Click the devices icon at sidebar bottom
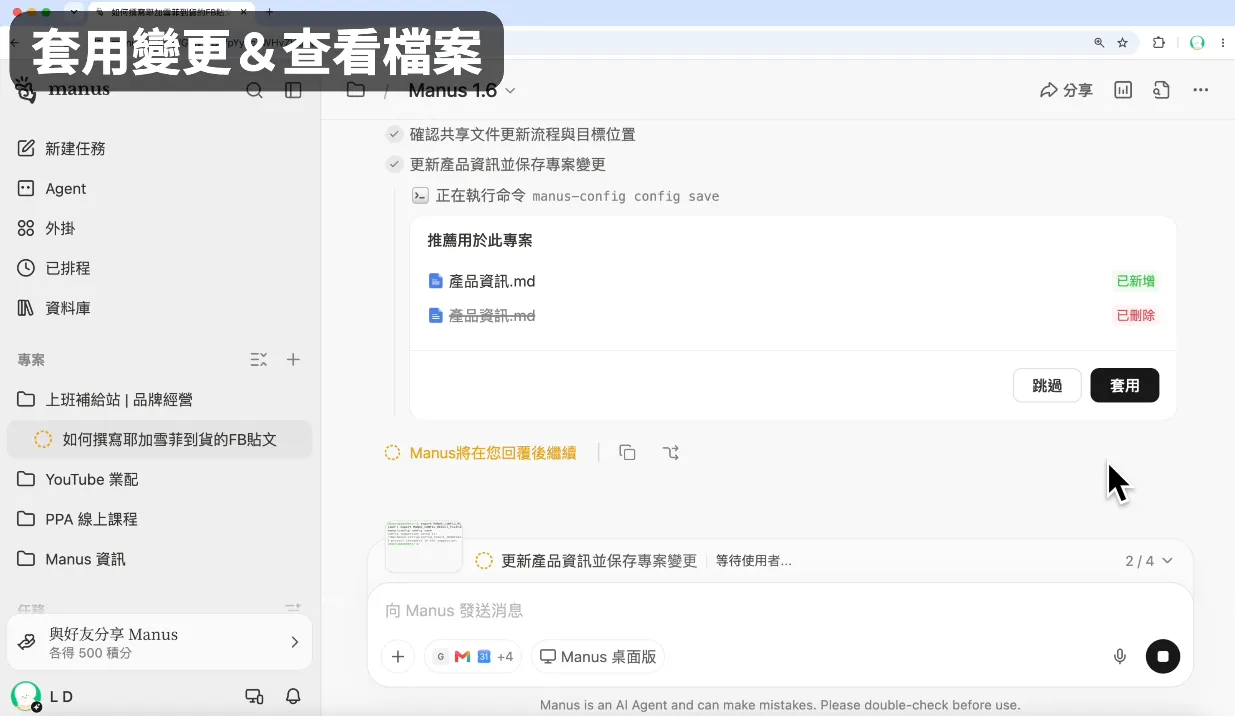Image resolution: width=1235 pixels, height=716 pixels. click(x=254, y=696)
